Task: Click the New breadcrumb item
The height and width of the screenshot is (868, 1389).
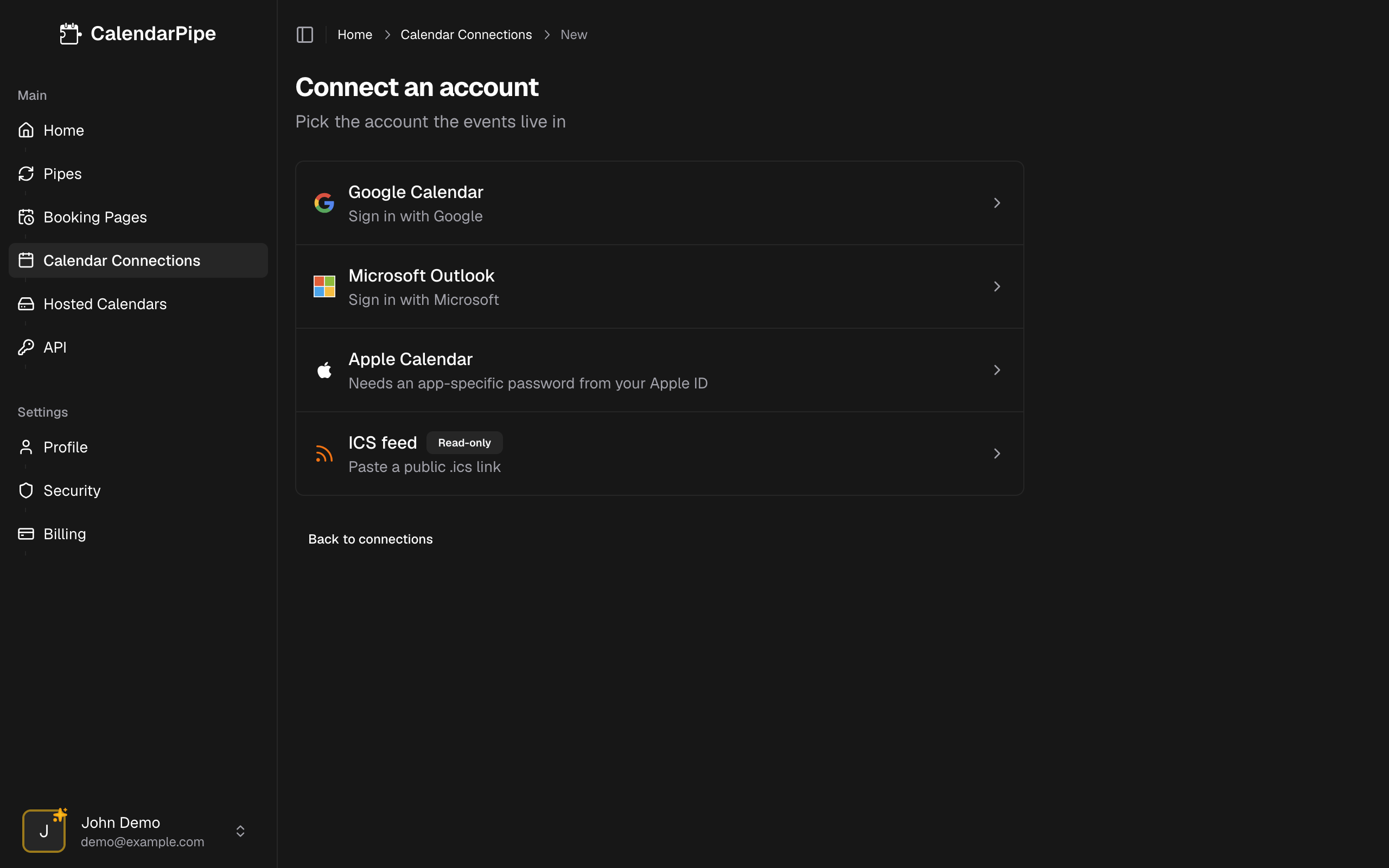Action: point(574,34)
